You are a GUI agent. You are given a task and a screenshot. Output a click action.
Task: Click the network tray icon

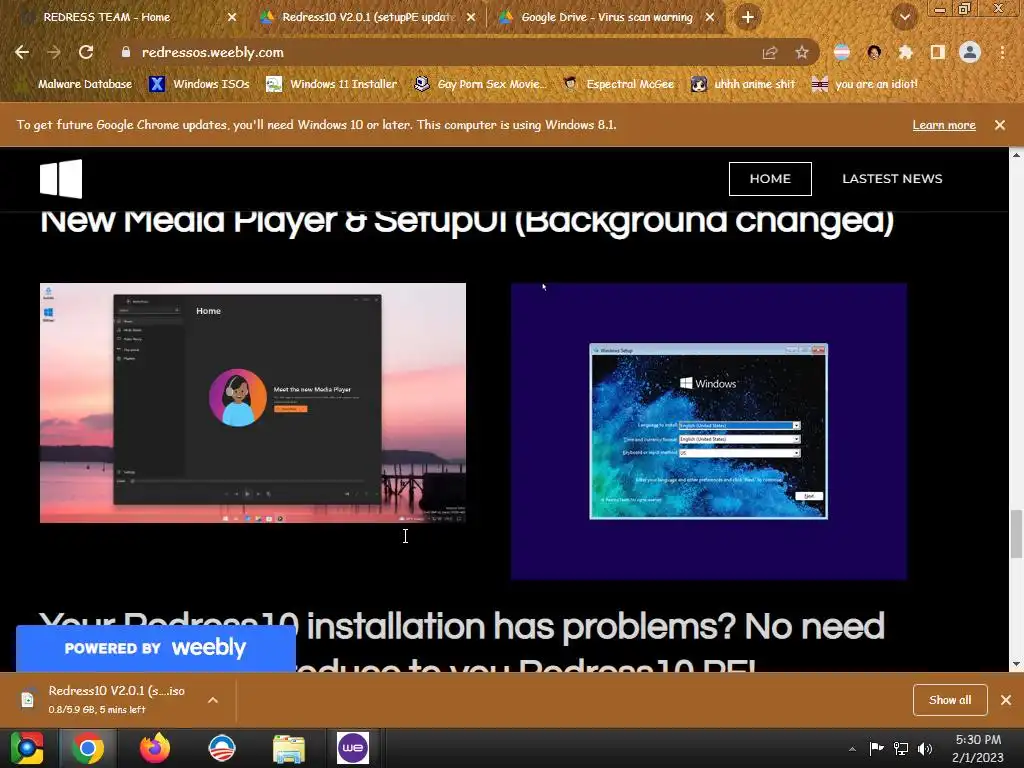click(x=901, y=749)
